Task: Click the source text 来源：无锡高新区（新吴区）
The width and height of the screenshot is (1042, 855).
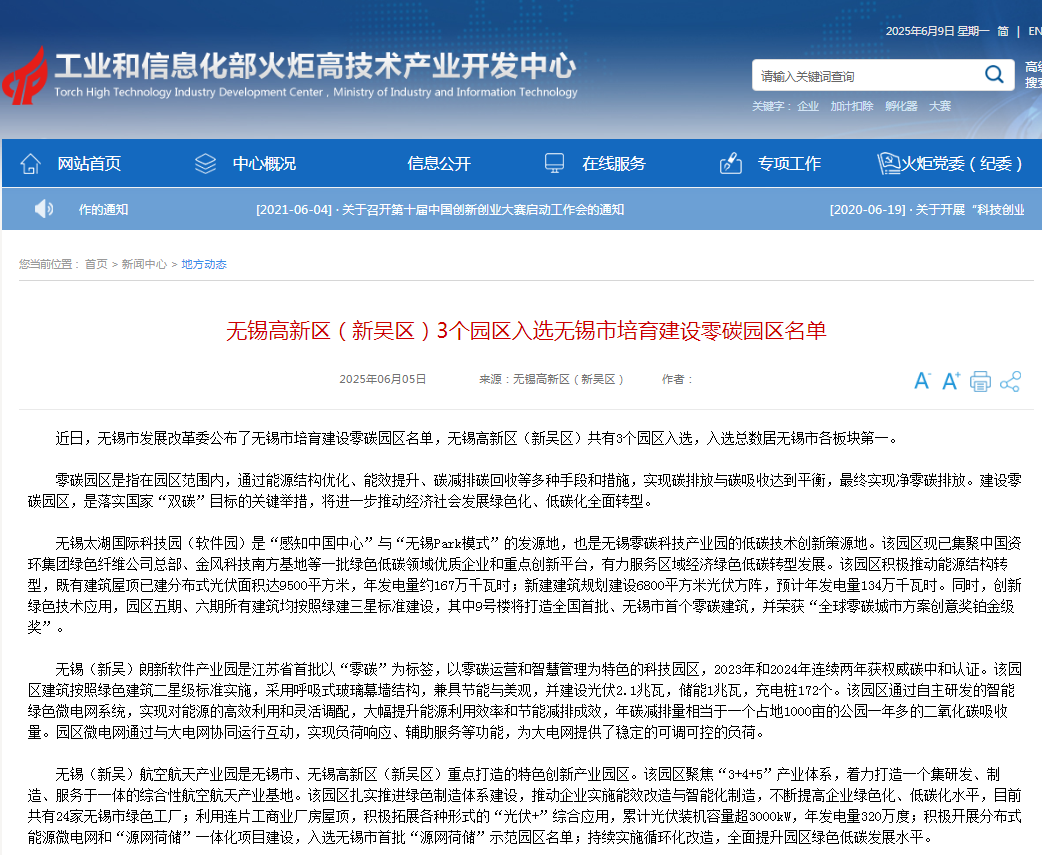Action: (552, 379)
